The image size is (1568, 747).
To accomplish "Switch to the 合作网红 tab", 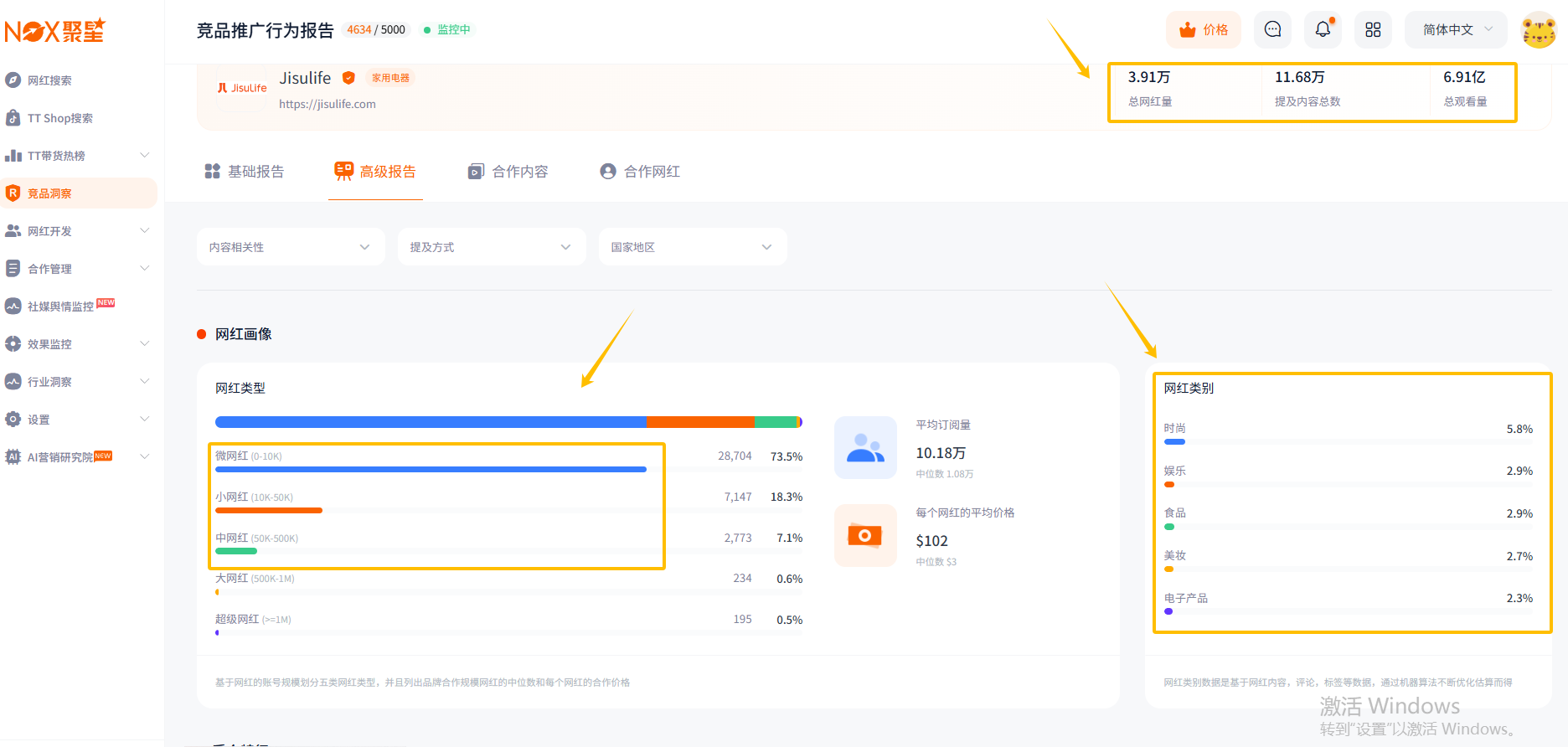I will point(641,172).
